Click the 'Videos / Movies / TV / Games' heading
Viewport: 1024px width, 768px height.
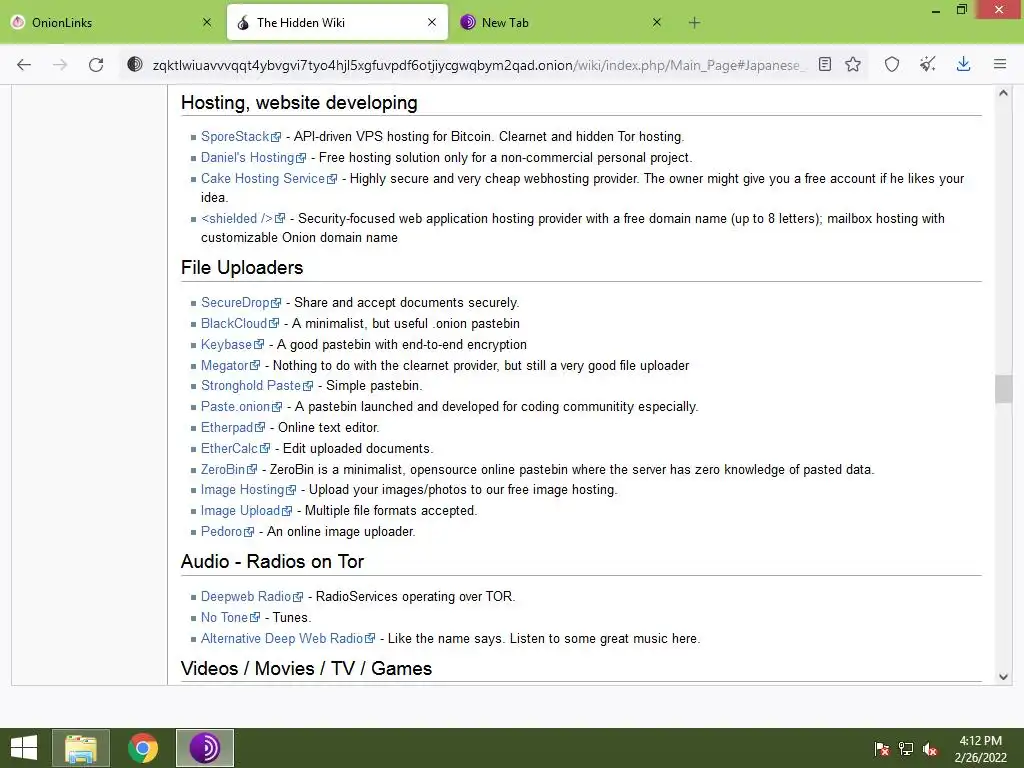pos(306,668)
